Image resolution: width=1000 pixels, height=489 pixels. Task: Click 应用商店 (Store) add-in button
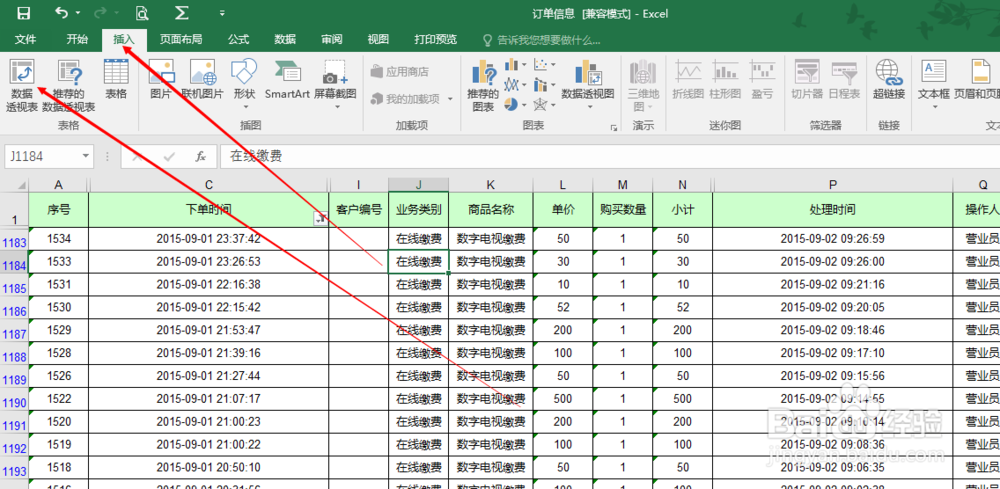pyautogui.click(x=400, y=72)
